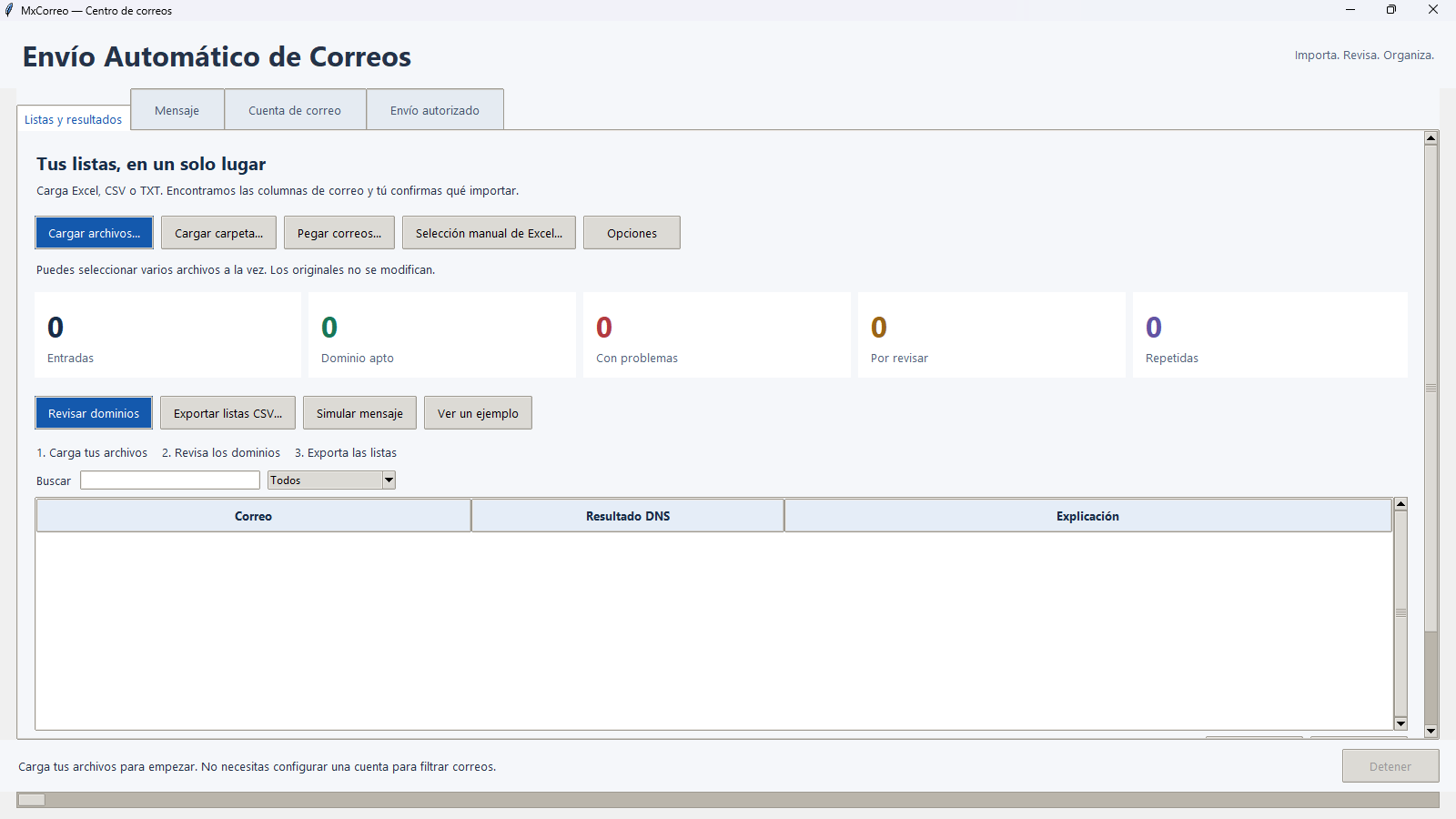The height and width of the screenshot is (819, 1456).
Task: Click the main panel vertical scrollbar thumb
Action: coord(1431,388)
